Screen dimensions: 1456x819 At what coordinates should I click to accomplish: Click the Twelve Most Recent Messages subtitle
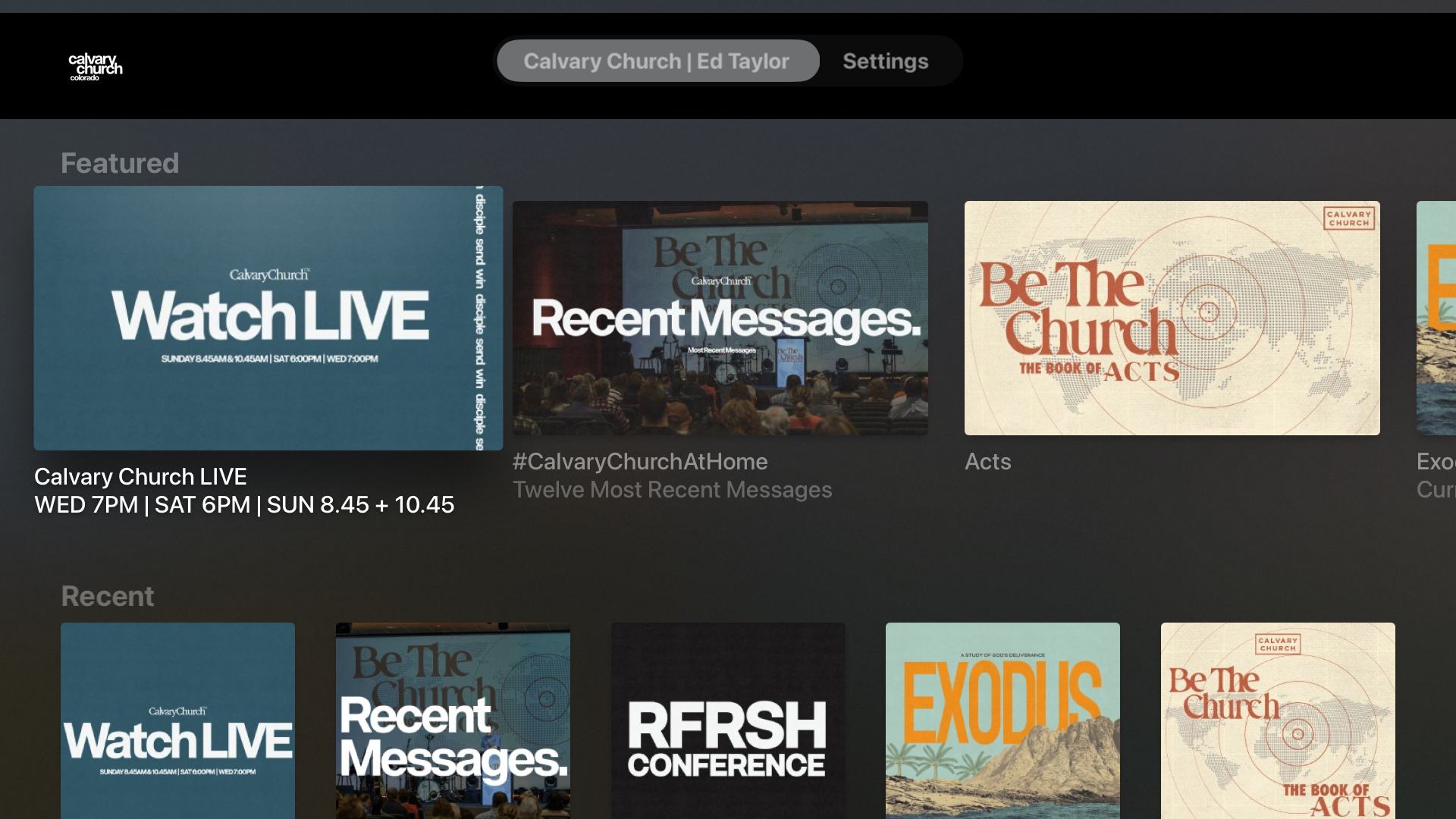pos(673,490)
